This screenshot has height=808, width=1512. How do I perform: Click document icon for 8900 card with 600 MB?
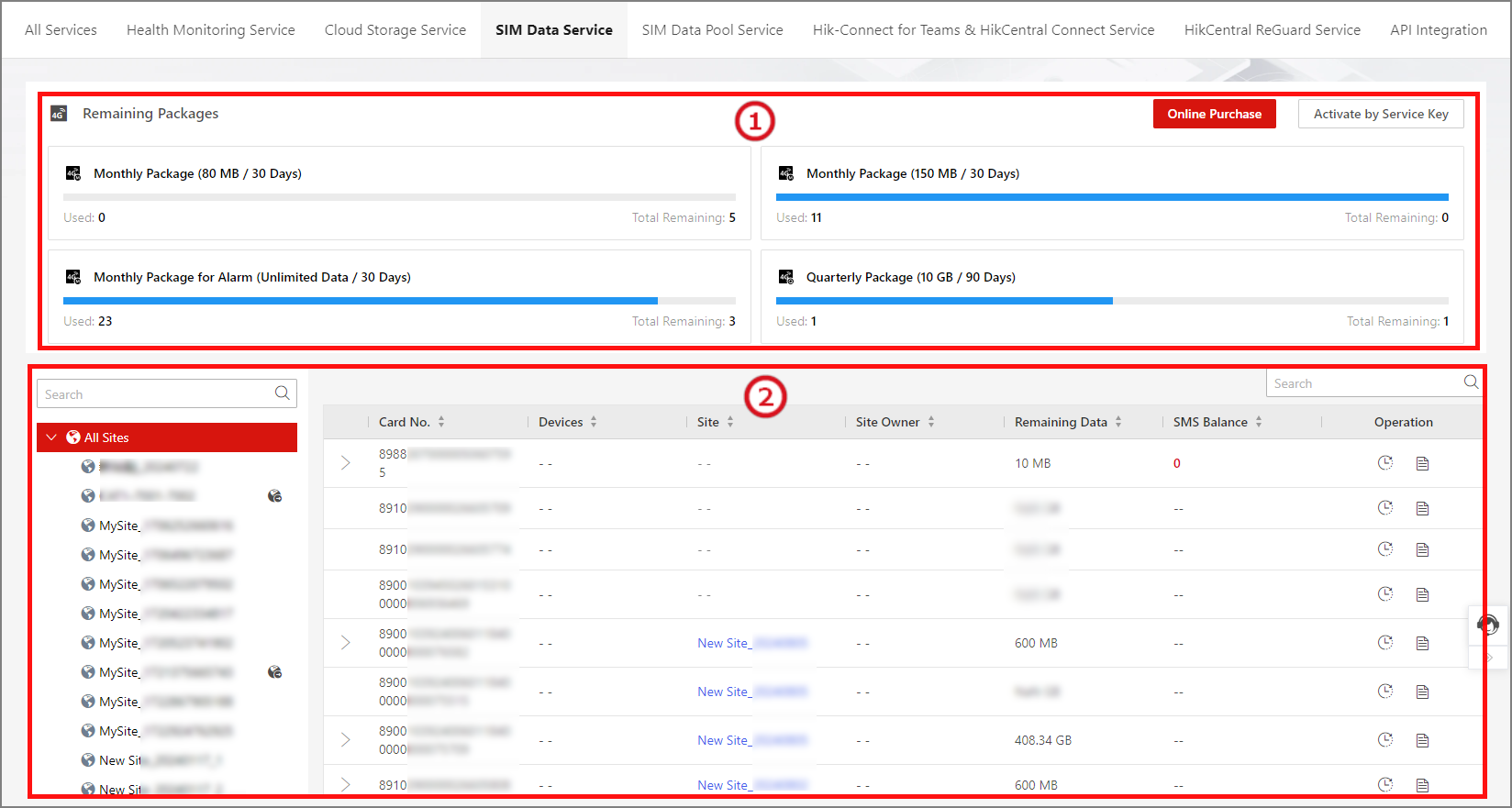[x=1422, y=643]
